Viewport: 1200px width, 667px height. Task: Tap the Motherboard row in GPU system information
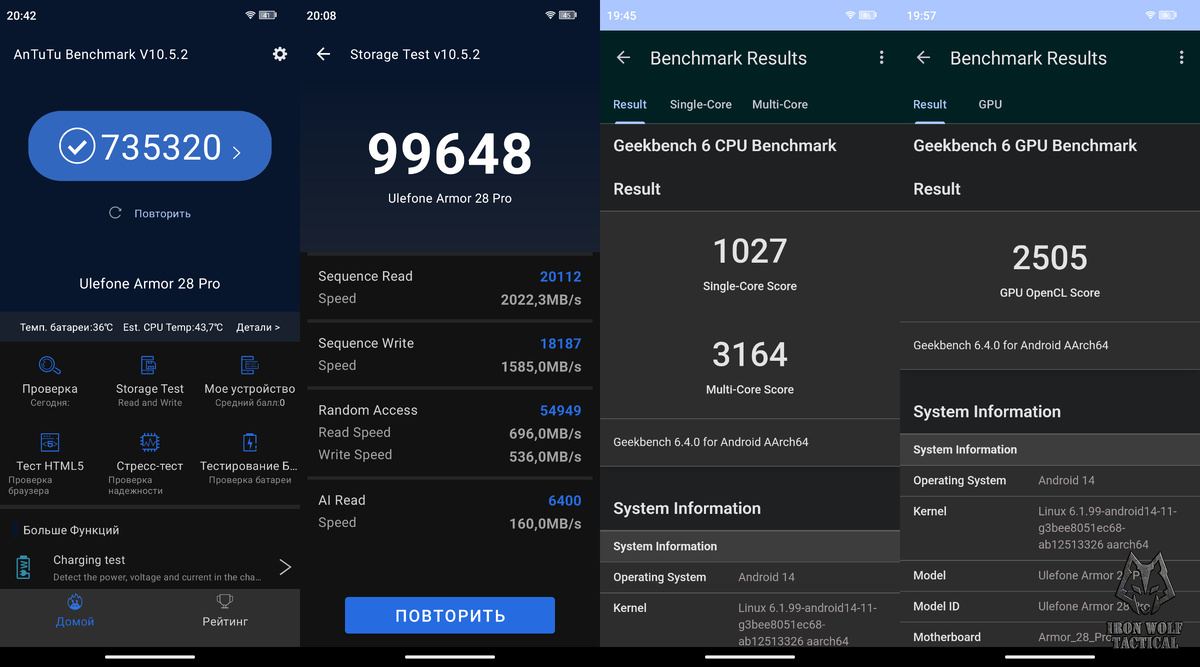point(1050,637)
